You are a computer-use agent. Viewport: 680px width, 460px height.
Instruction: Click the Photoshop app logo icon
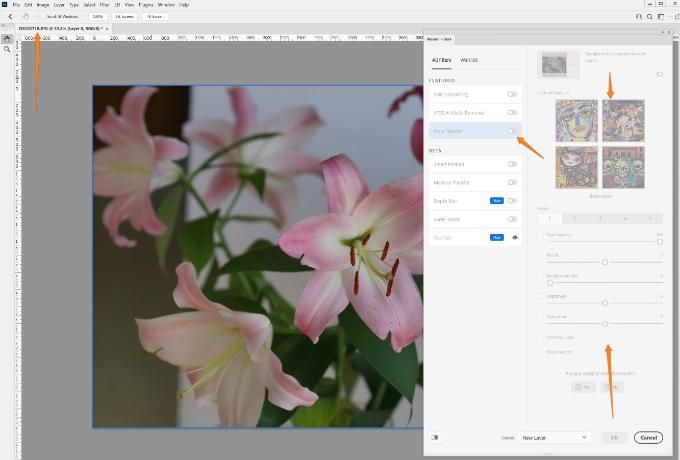5,4
